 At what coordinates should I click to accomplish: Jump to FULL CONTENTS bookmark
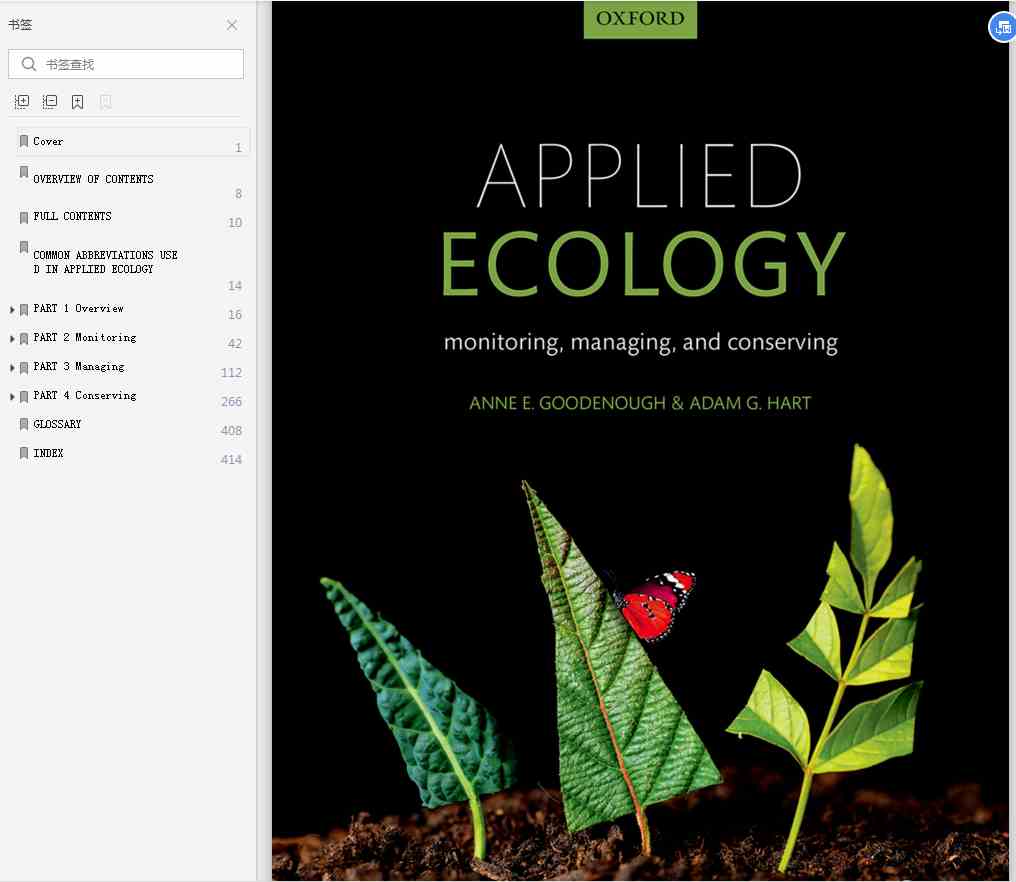click(73, 216)
